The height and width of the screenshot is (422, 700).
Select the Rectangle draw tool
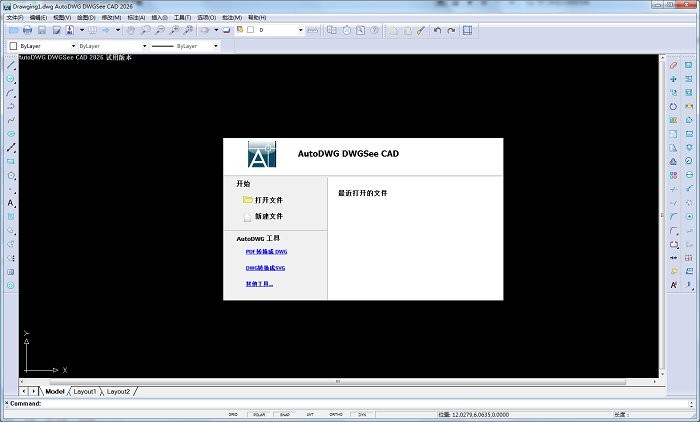[11, 162]
